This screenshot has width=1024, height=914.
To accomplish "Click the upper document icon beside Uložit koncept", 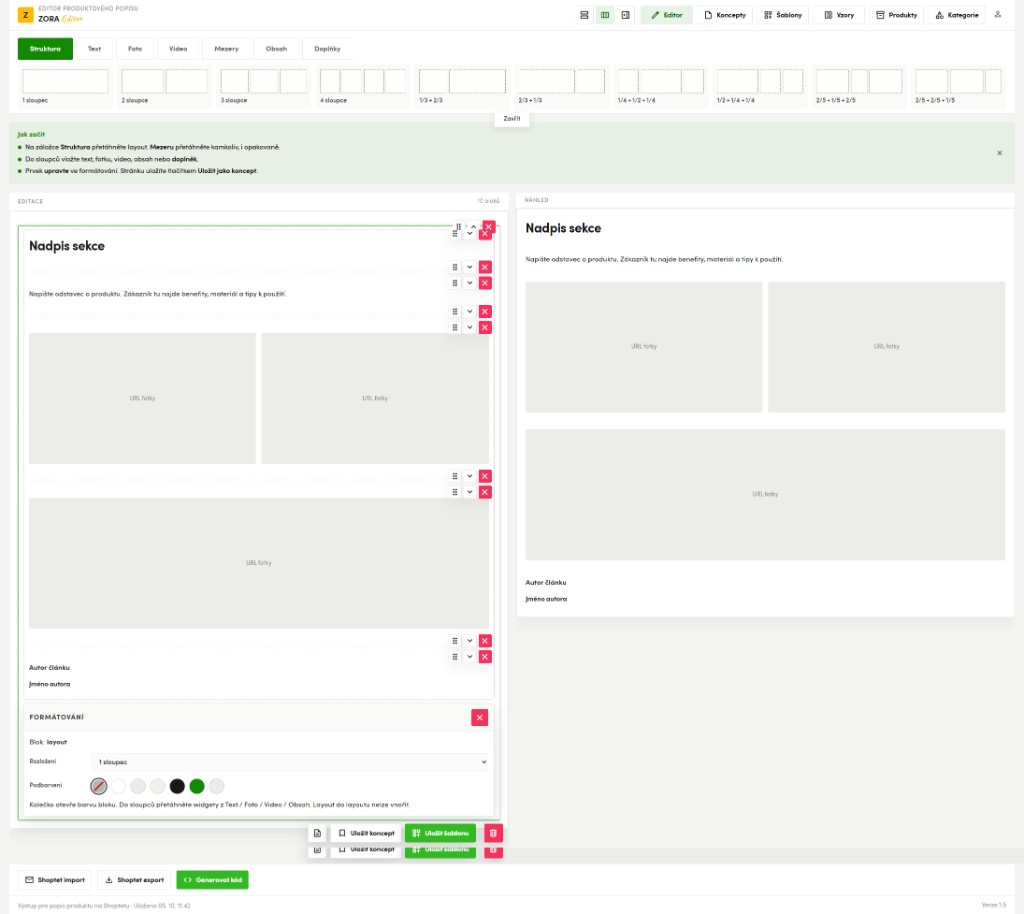I will click(317, 833).
